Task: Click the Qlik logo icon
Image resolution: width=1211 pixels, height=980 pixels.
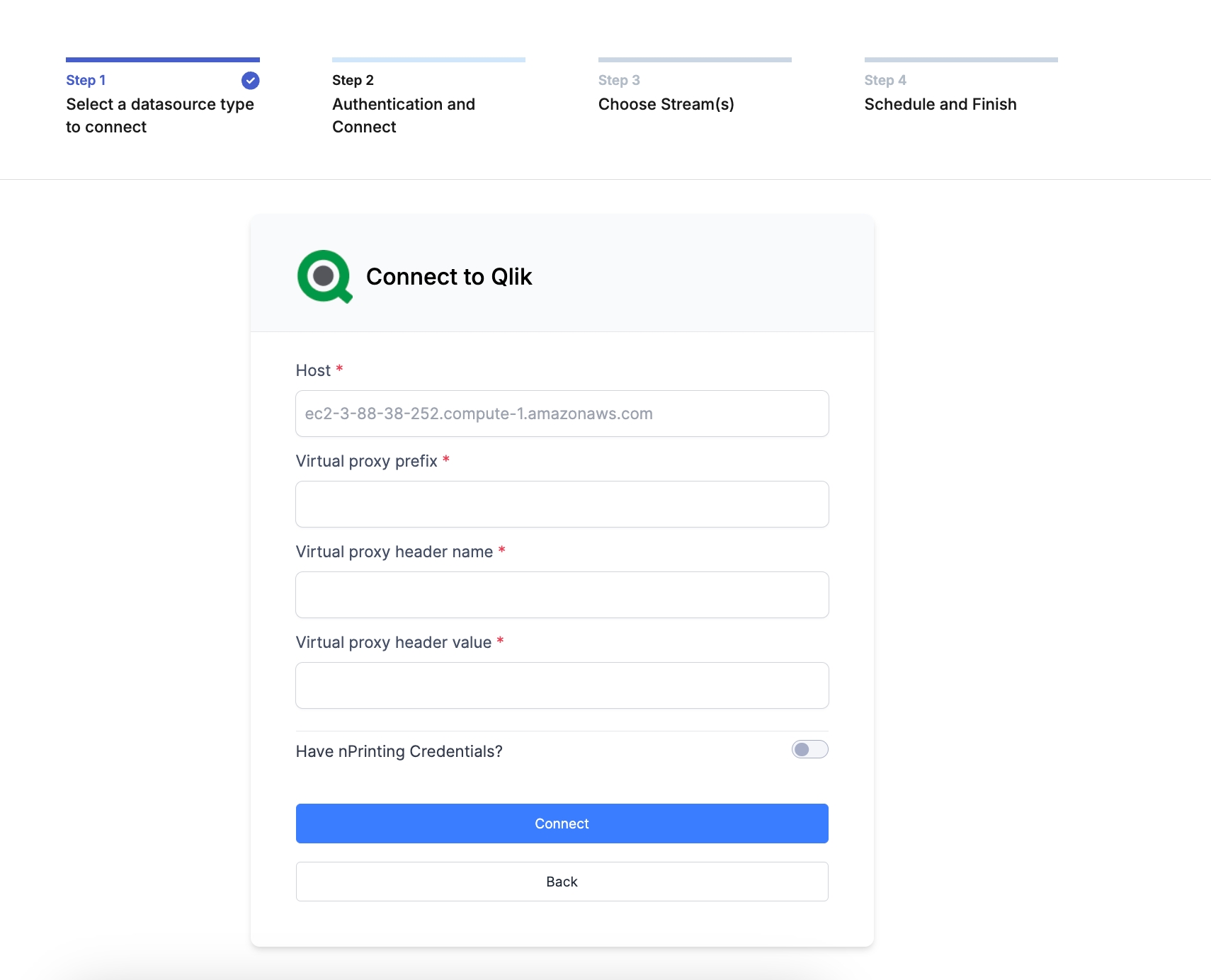Action: pyautogui.click(x=324, y=276)
